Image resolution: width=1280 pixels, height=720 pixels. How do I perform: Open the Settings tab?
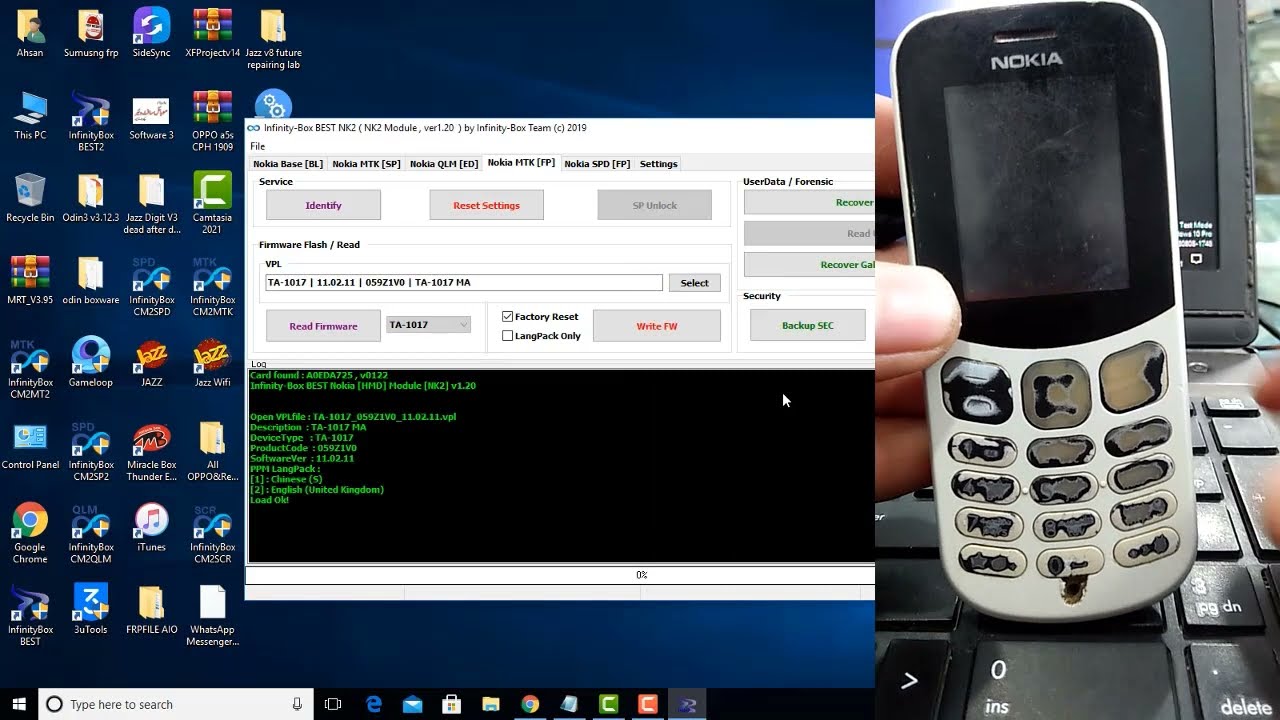click(658, 164)
